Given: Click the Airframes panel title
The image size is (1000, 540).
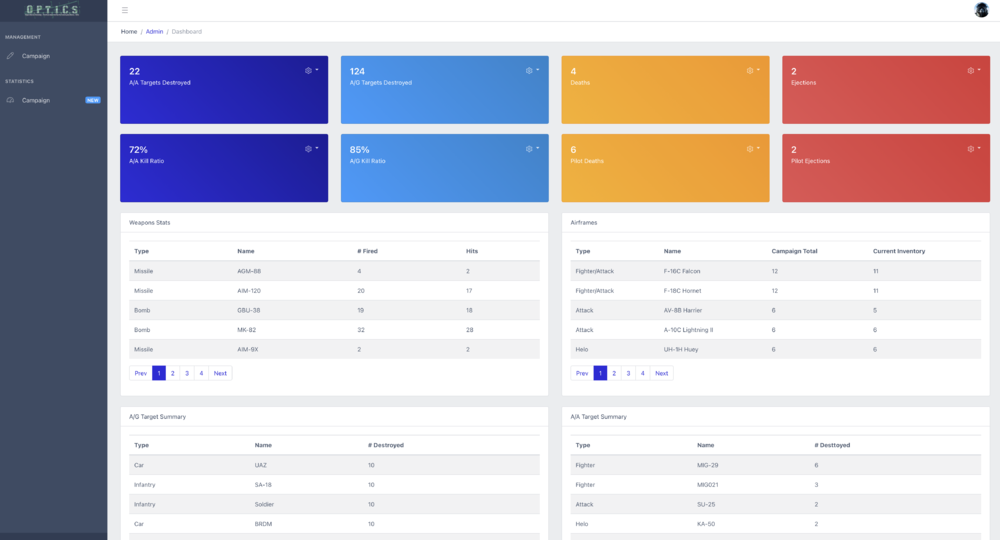Looking at the screenshot, I should [584, 223].
